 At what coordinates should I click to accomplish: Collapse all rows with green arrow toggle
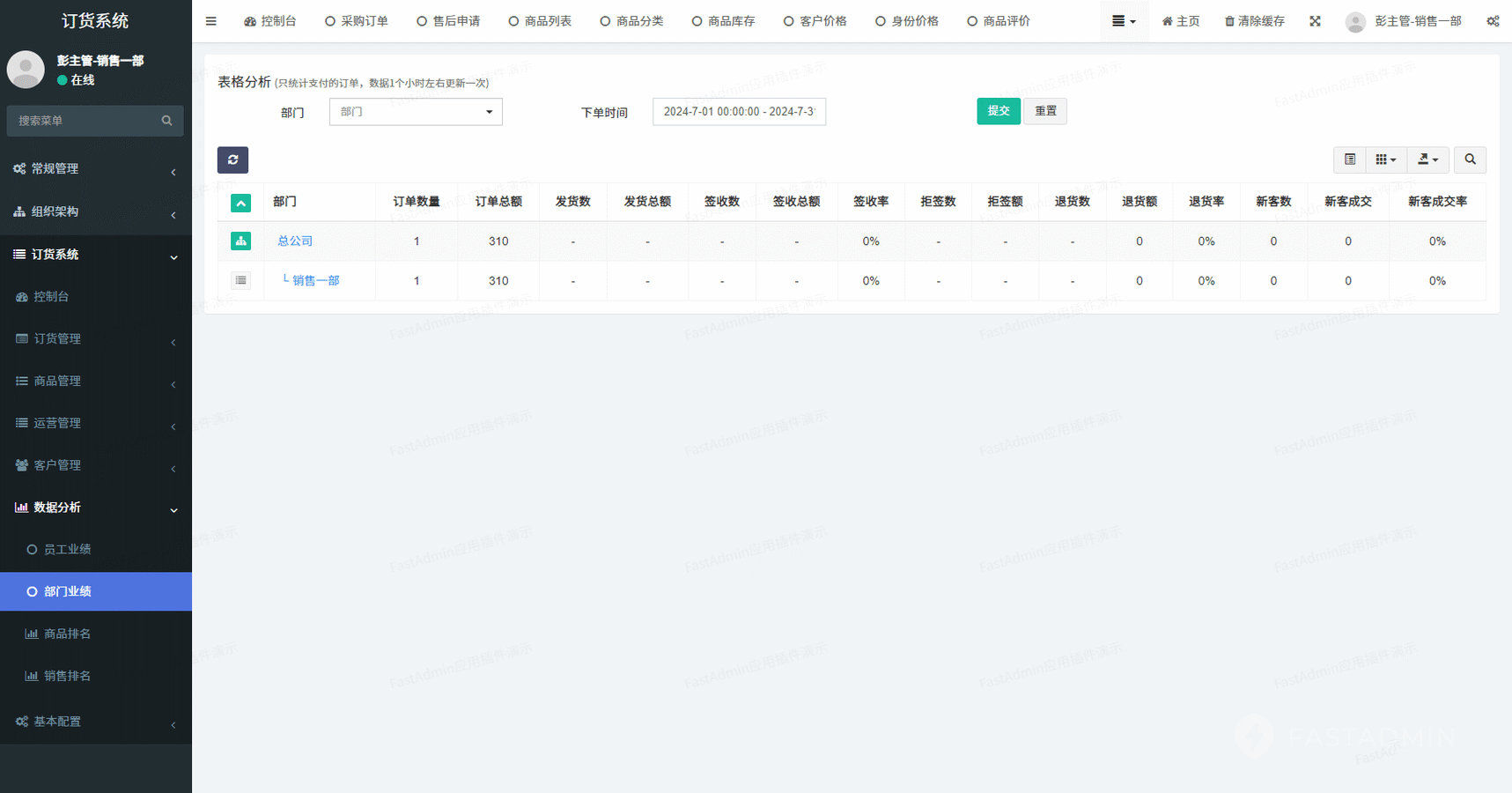[240, 203]
